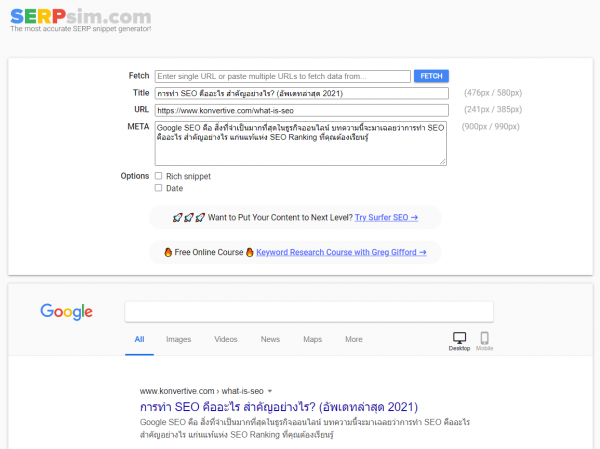Click the 'Free Online Course' text
Screen dimensions: 600x449
tap(209, 252)
